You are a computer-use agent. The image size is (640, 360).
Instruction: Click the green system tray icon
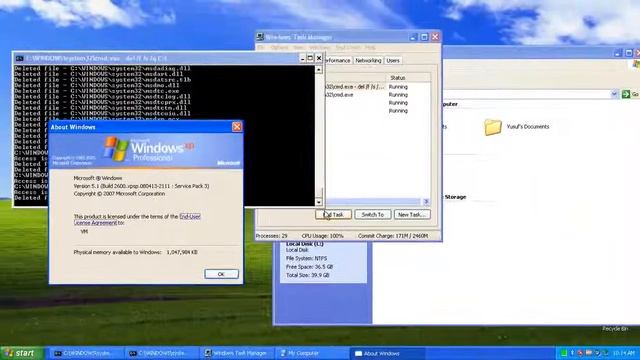tap(564, 353)
